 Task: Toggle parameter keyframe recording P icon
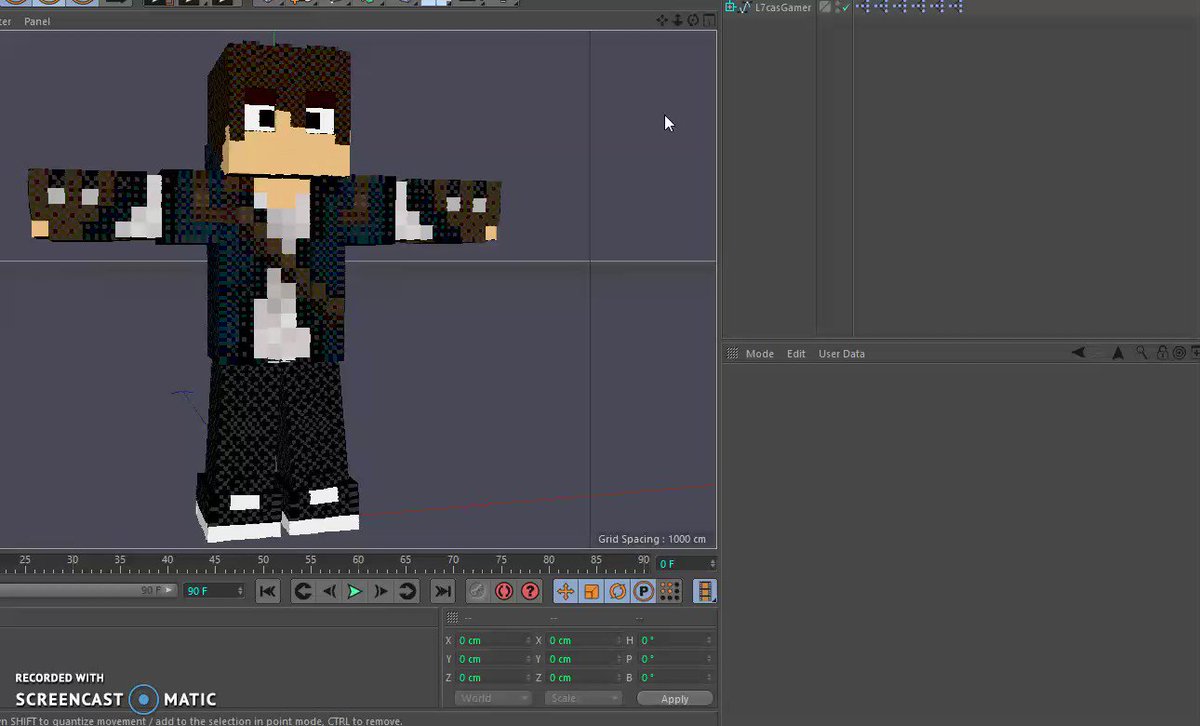pyautogui.click(x=643, y=591)
